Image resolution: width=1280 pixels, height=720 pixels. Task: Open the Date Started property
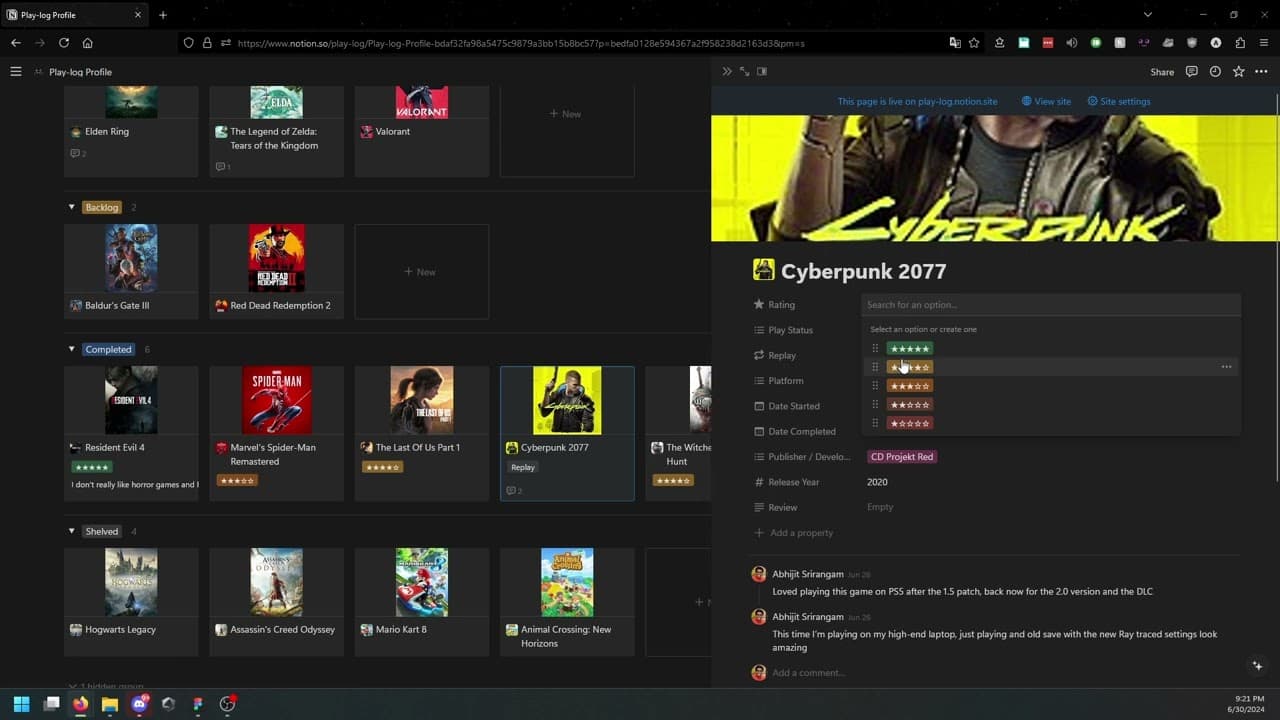click(786, 406)
